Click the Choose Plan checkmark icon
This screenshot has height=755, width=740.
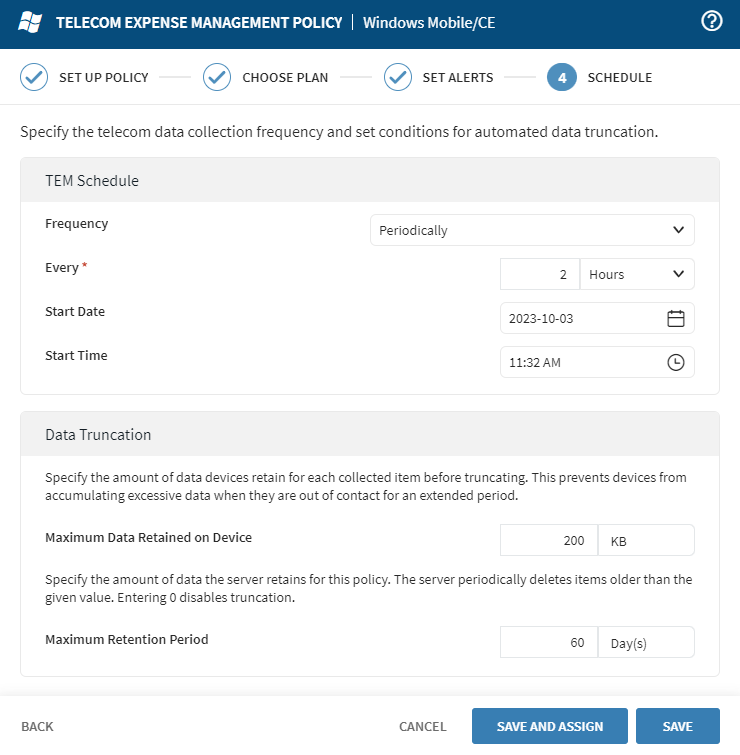point(217,77)
